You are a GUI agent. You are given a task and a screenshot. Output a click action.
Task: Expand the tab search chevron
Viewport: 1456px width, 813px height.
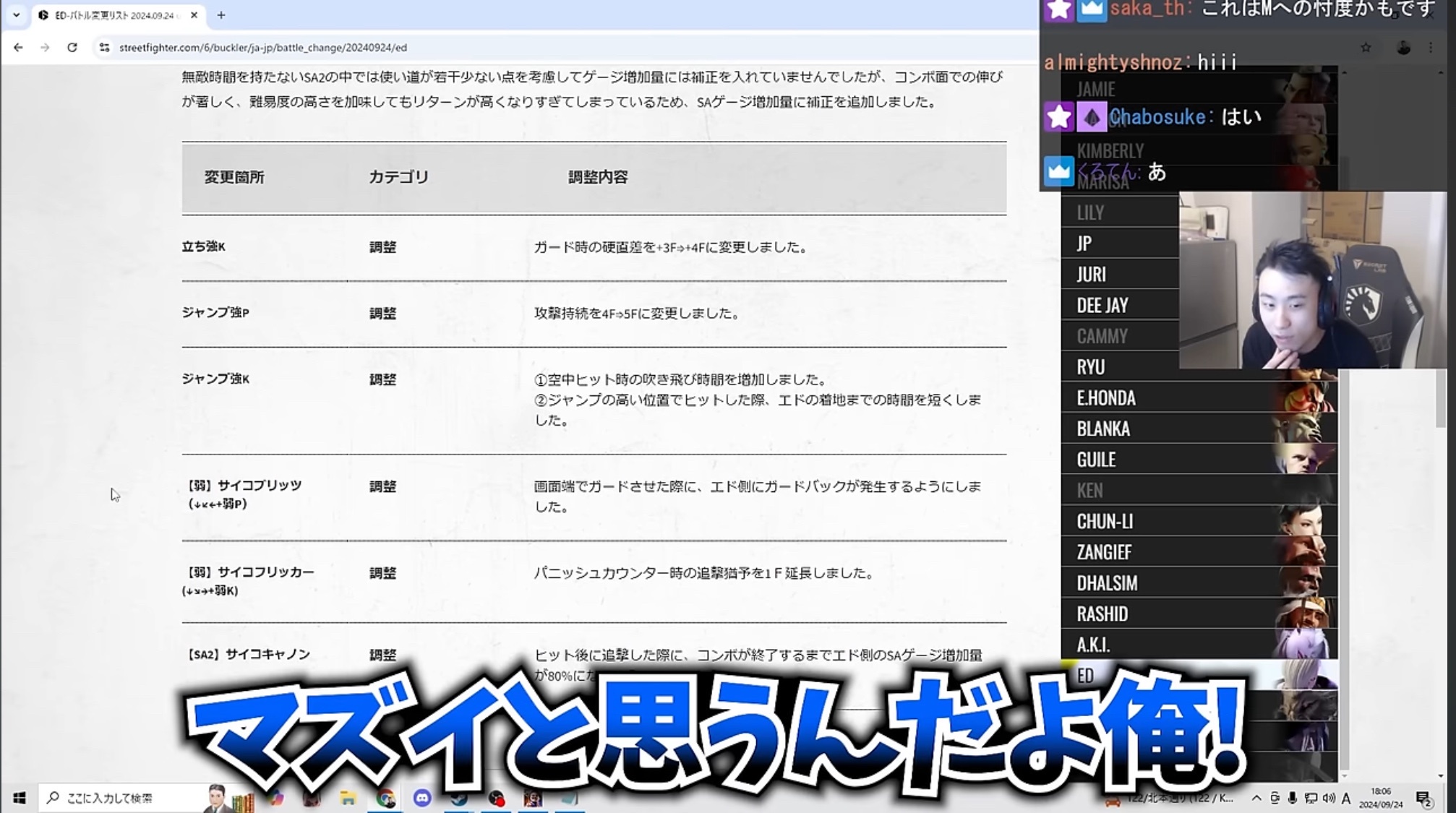16,15
